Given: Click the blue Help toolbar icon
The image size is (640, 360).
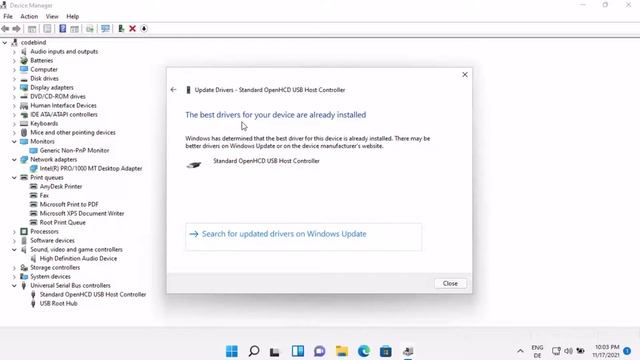Looking at the screenshot, I should (x=62, y=29).
